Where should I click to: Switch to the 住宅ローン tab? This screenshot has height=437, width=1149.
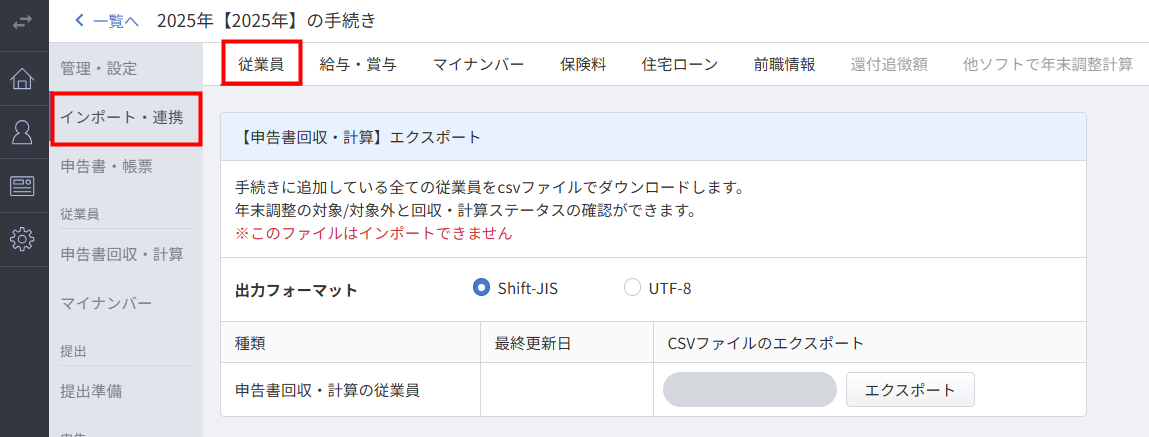(x=680, y=64)
